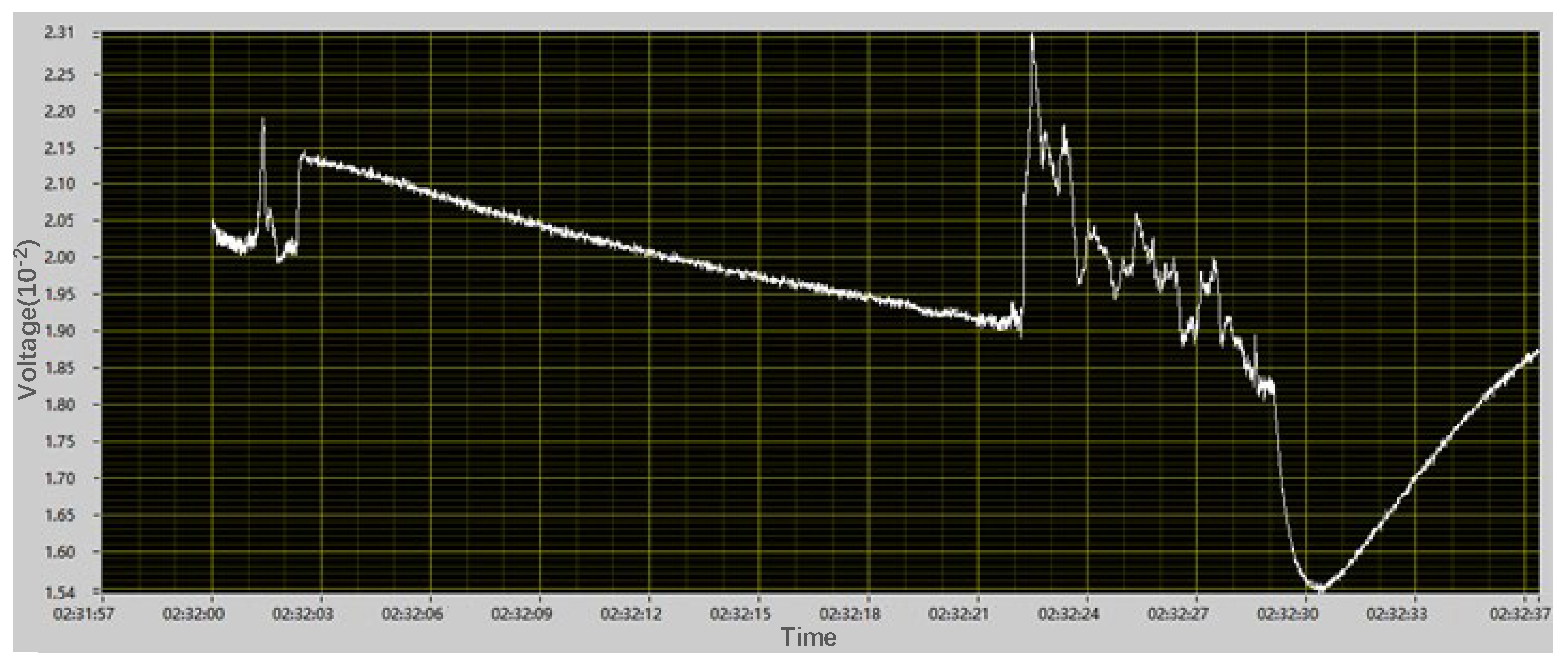Click the 02:32:06 time tick label
Screen dimensions: 1568x669
coord(412,614)
